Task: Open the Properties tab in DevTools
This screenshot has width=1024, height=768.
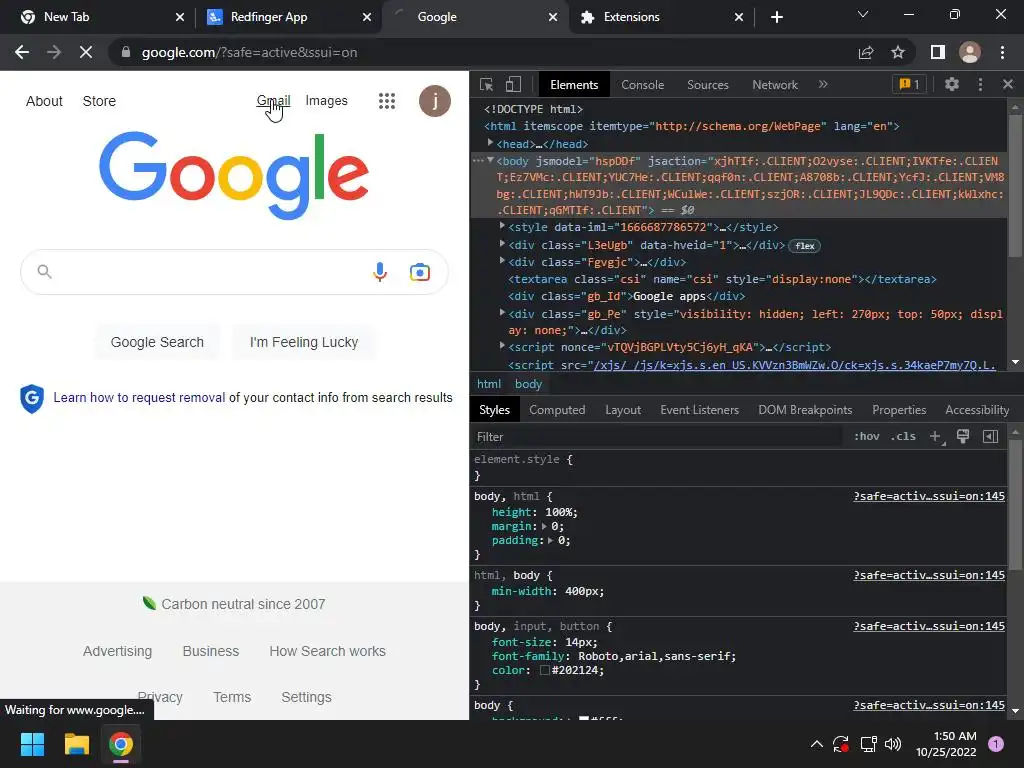Action: pyautogui.click(x=899, y=410)
